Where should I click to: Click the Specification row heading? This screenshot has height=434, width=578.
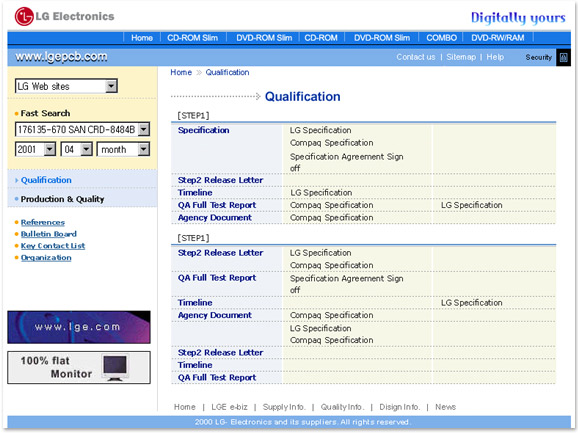coord(203,130)
